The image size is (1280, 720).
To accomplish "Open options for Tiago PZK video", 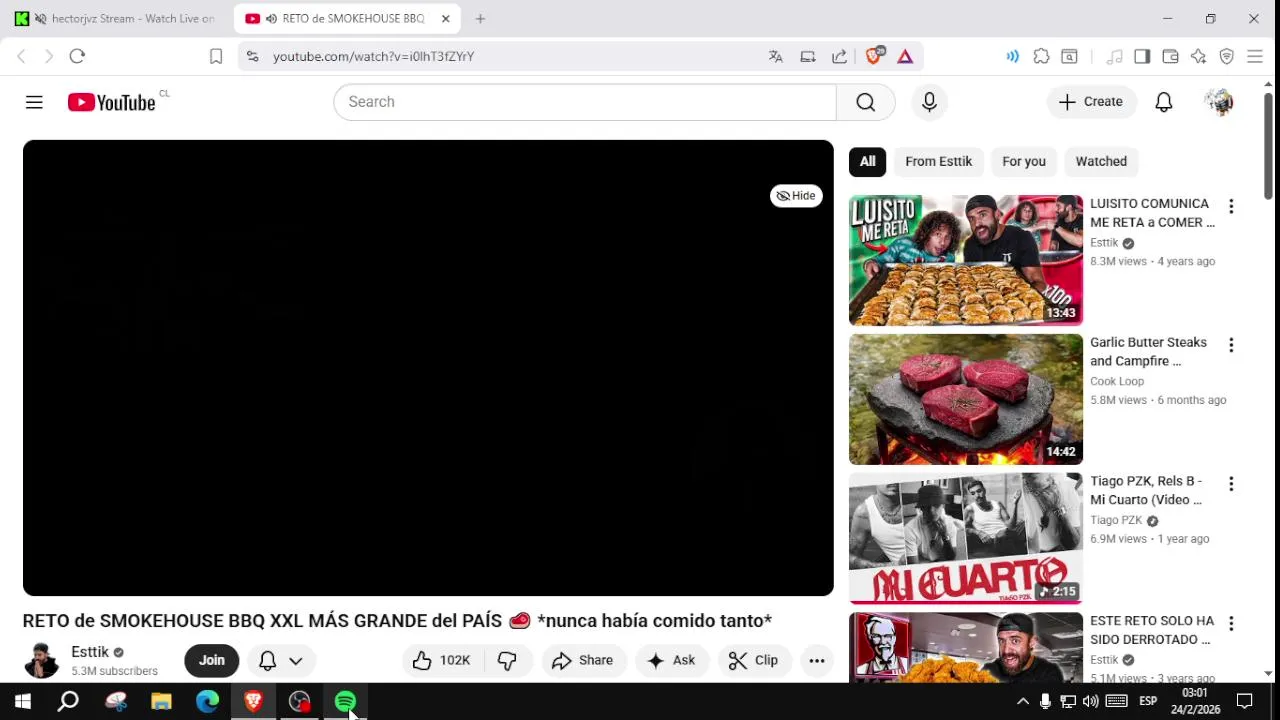I will (1231, 484).
